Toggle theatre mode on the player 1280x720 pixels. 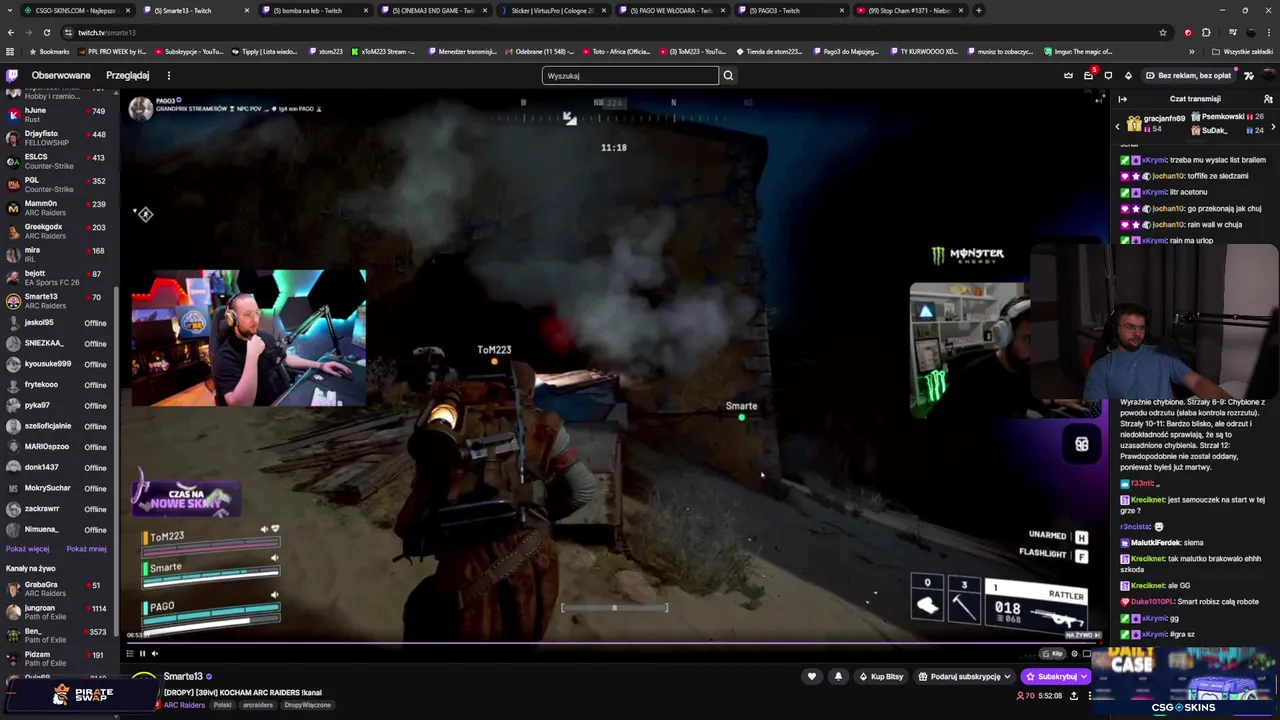point(1087,653)
